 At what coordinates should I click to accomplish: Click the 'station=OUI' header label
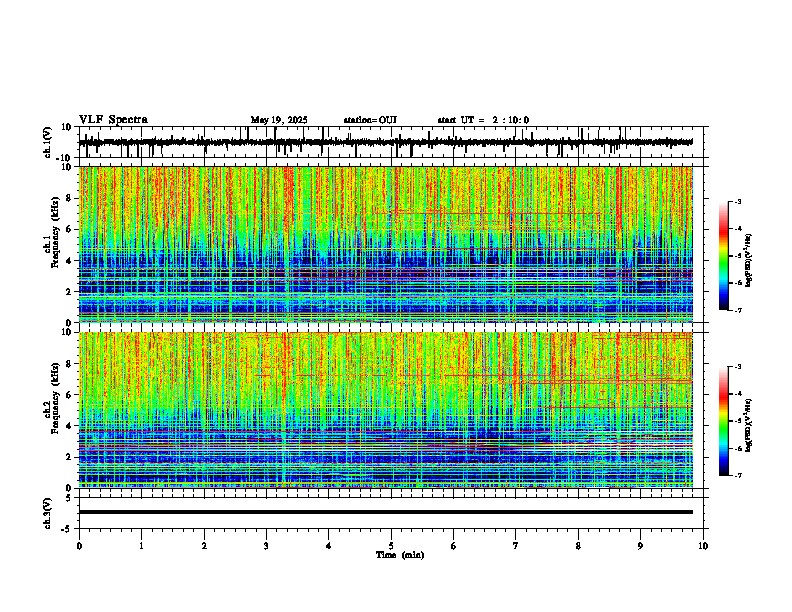[370, 120]
